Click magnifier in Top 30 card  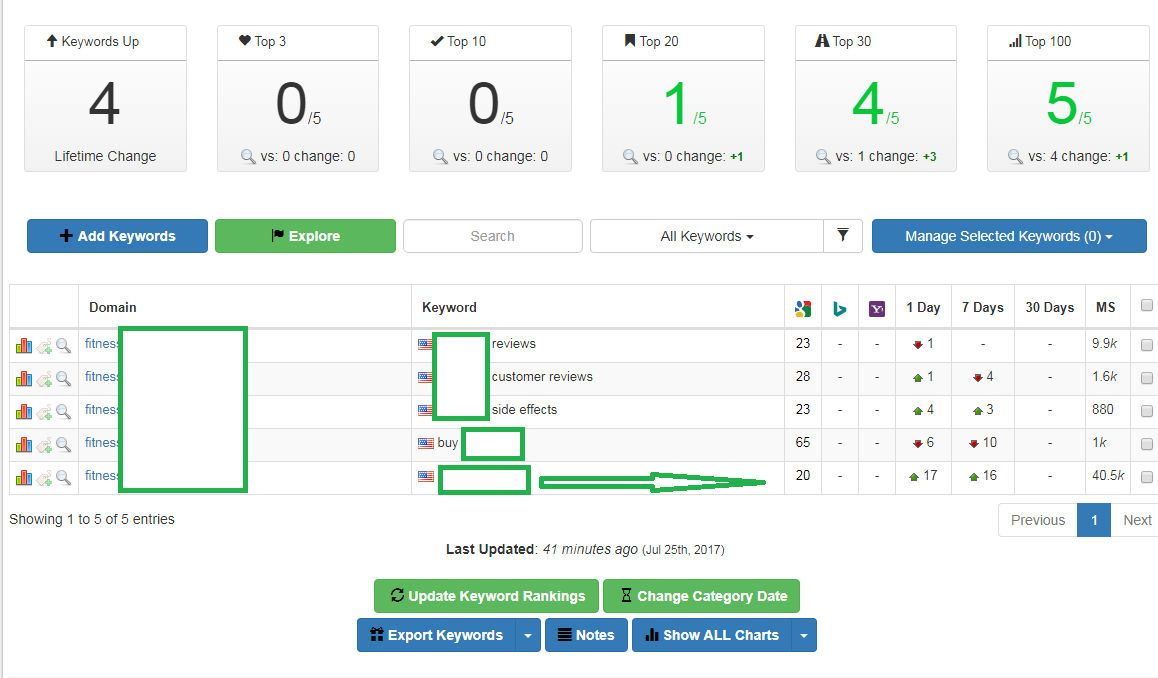pyautogui.click(x=823, y=156)
